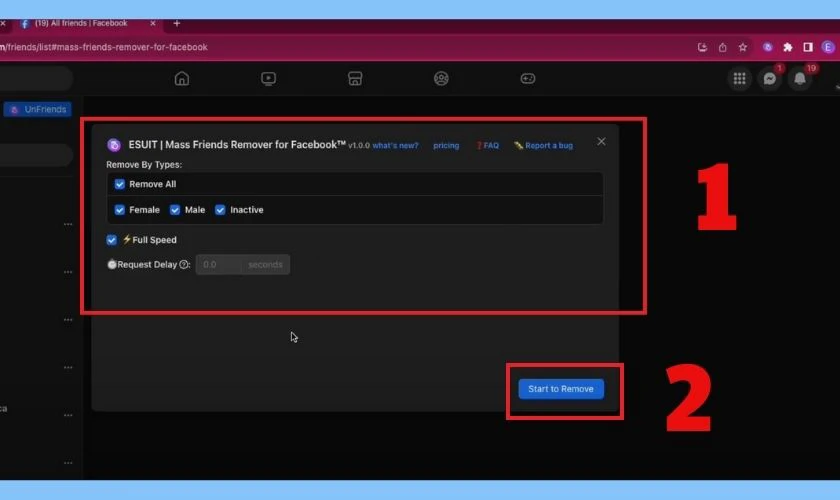Image resolution: width=840 pixels, height=500 pixels.
Task: Open Facebook Groups icon
Action: pos(441,79)
